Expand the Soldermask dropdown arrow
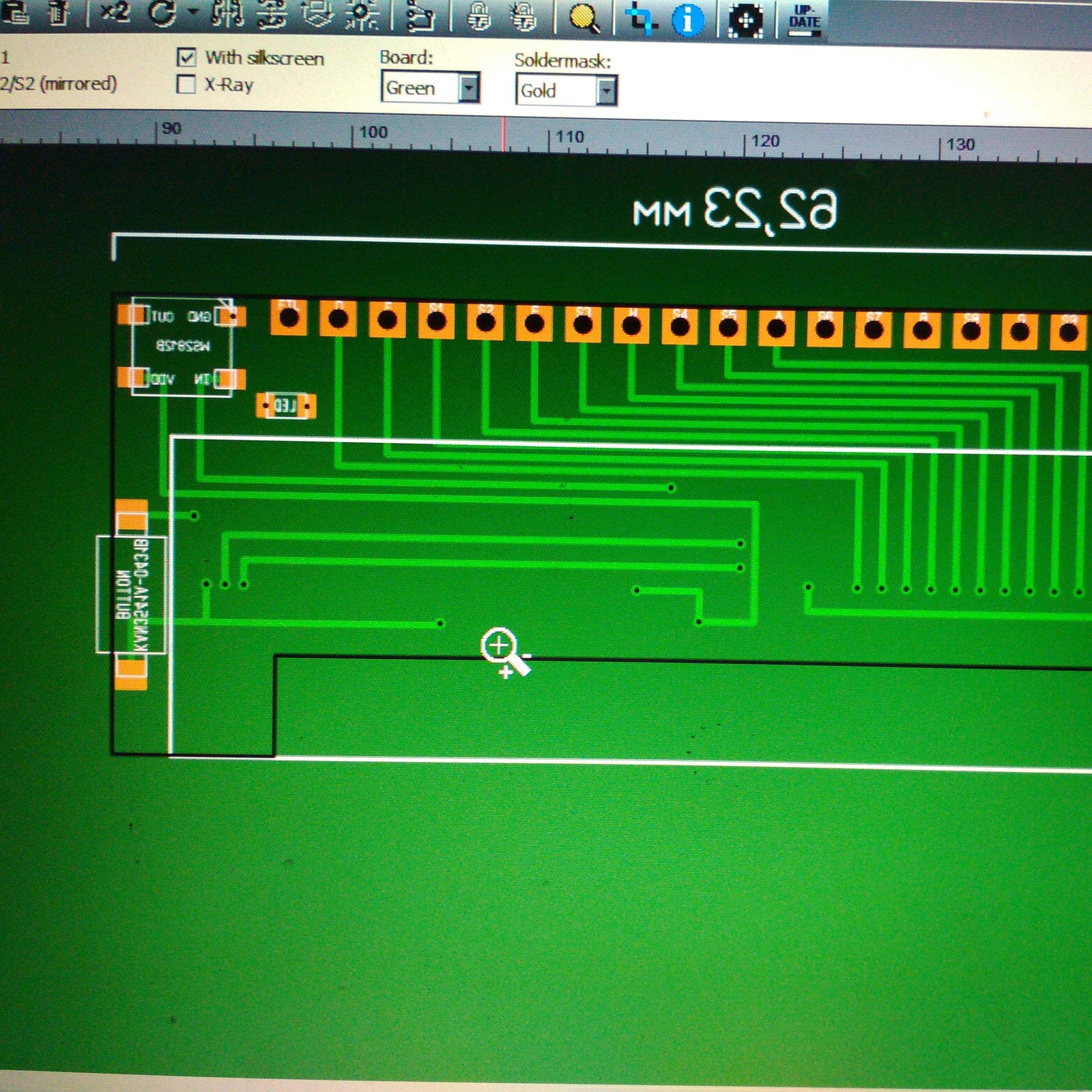 606,91
